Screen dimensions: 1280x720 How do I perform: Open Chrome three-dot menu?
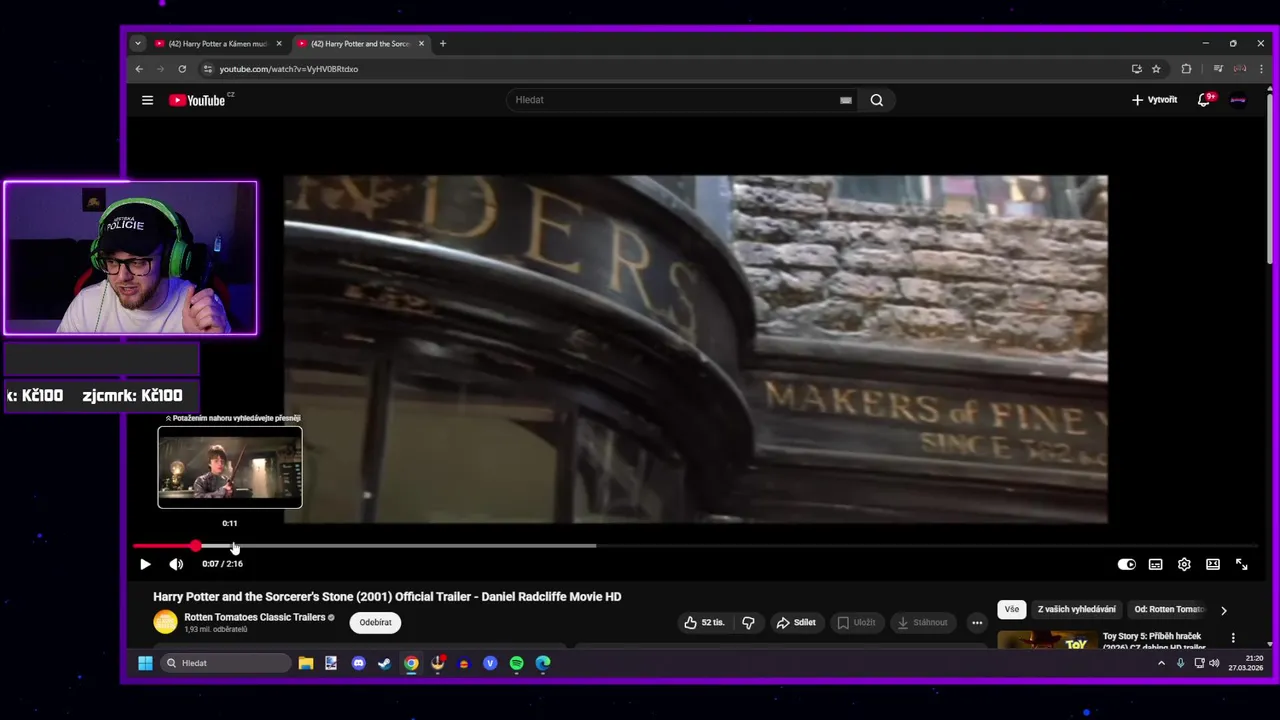1261,69
